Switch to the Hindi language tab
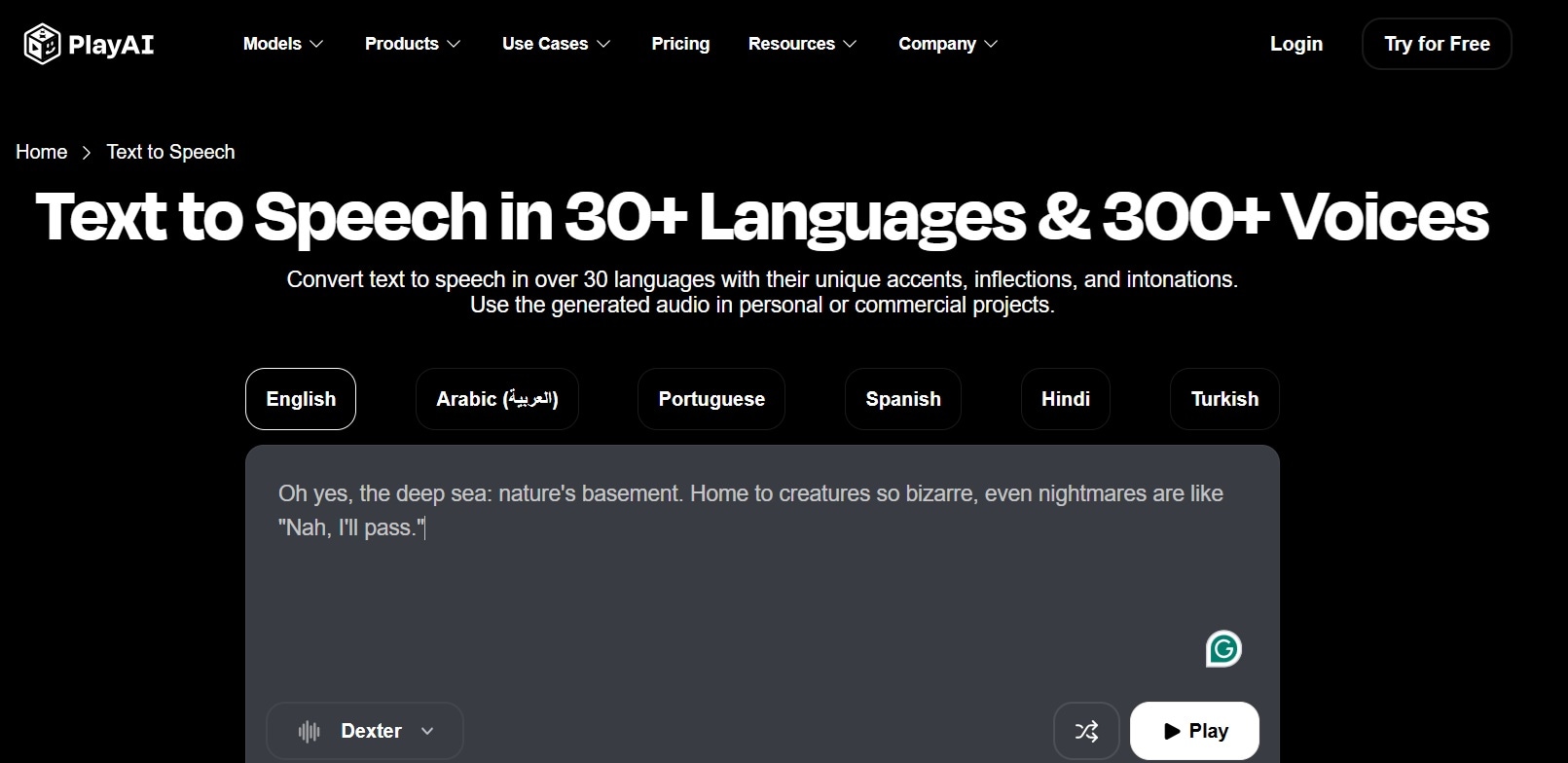This screenshot has height=763, width=1568. tap(1066, 399)
